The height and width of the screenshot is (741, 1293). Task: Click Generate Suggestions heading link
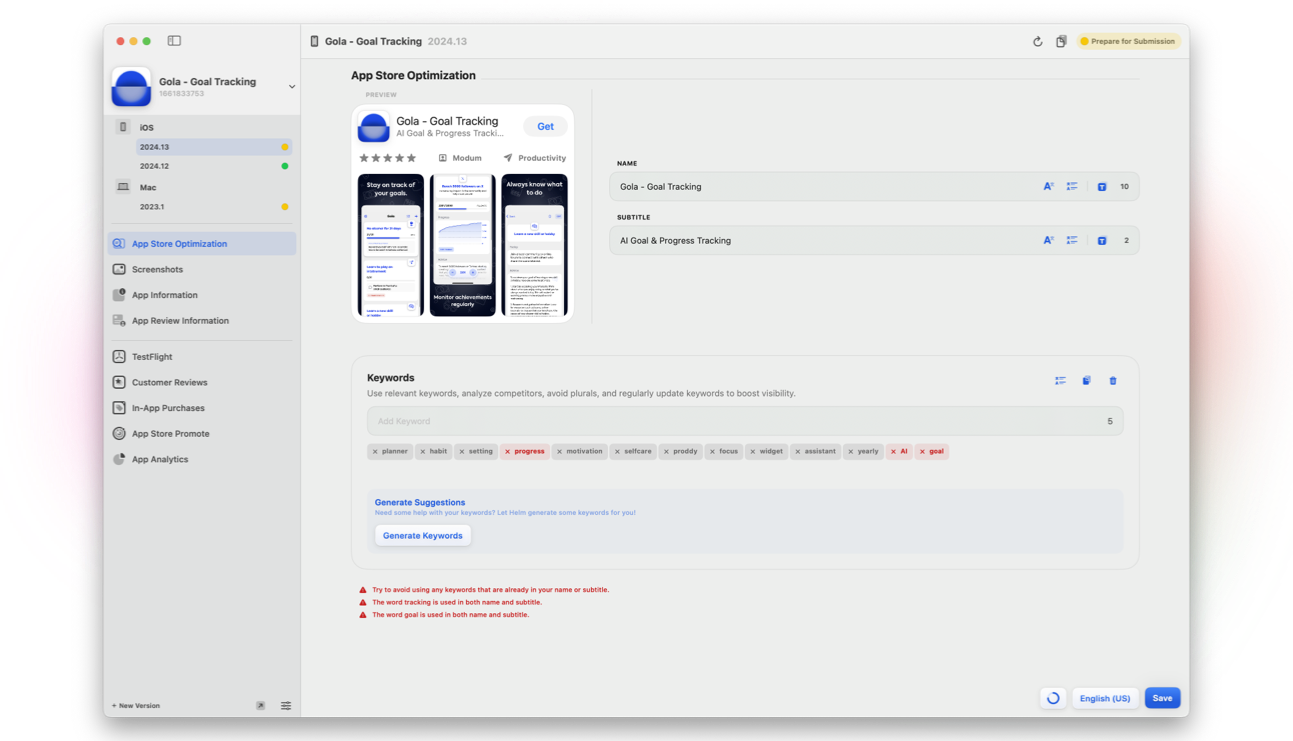(420, 502)
